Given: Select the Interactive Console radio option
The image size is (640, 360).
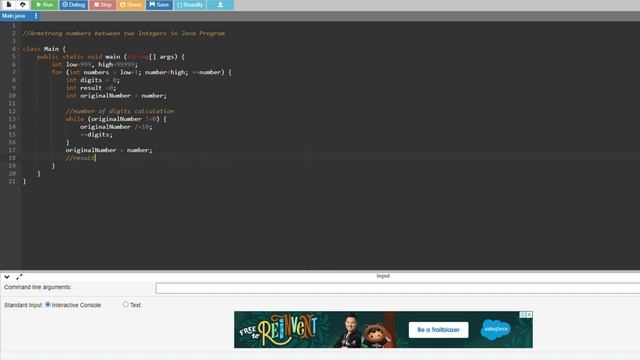Looking at the screenshot, I should tap(48, 304).
